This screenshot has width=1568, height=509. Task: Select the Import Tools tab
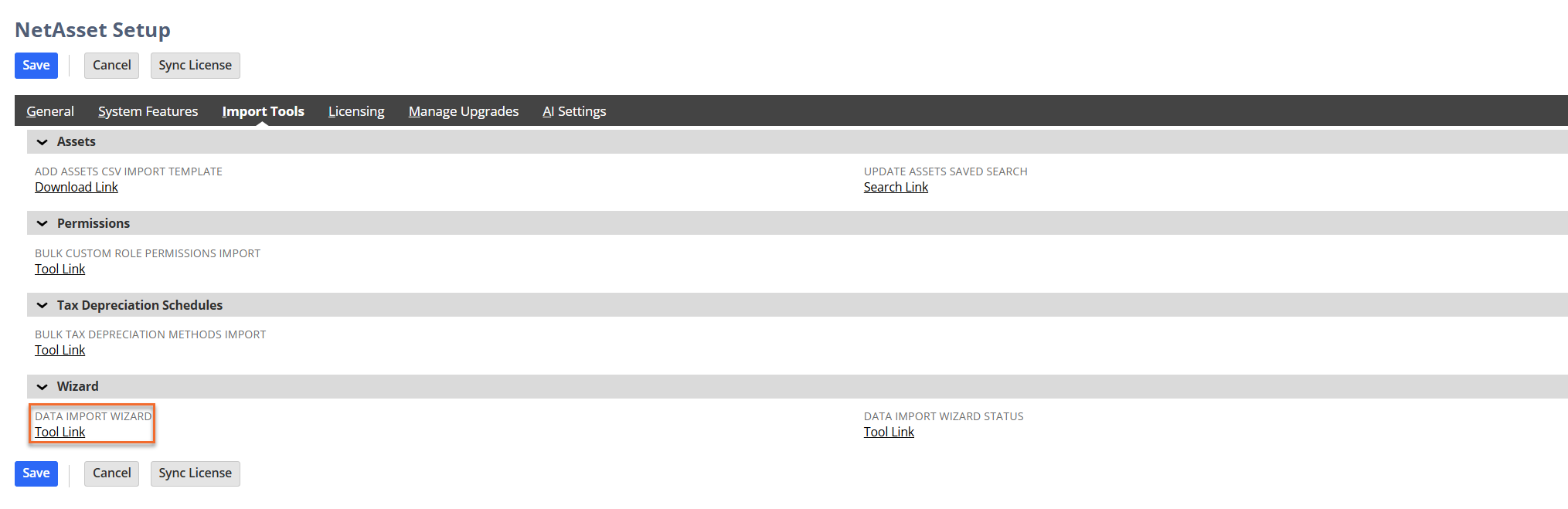(263, 111)
